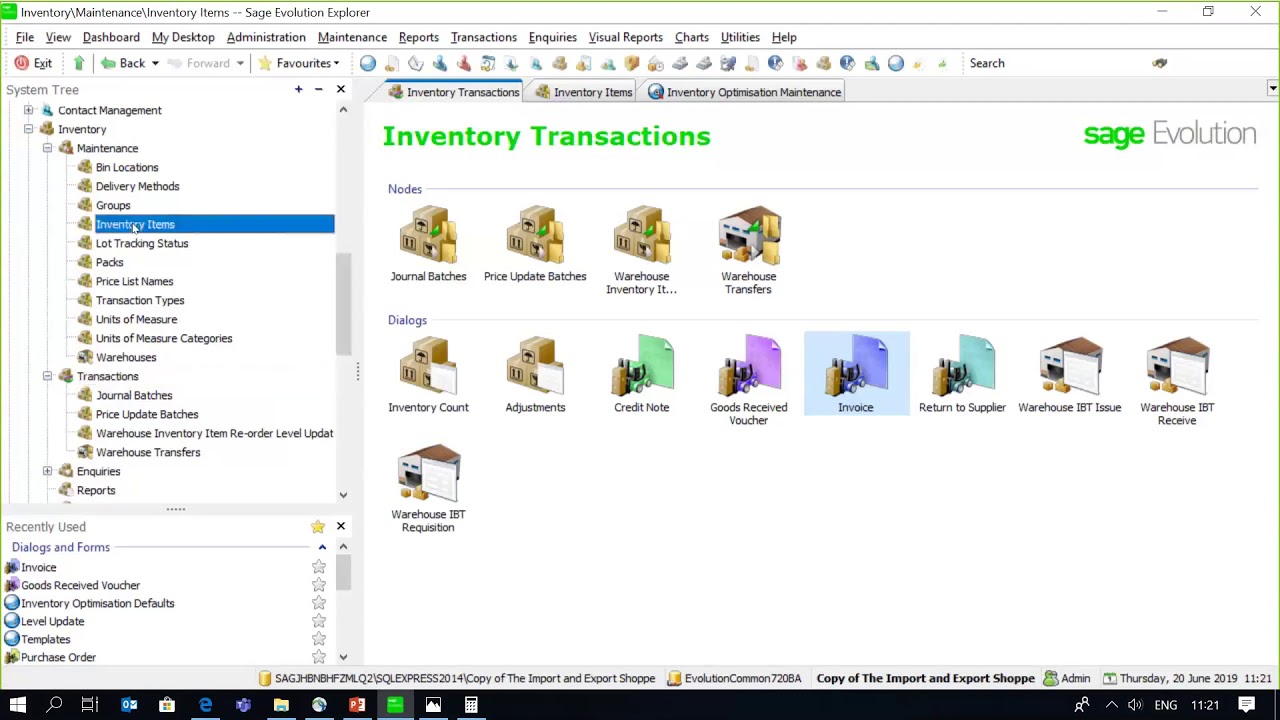Image resolution: width=1280 pixels, height=720 pixels.
Task: Click the System Tree vertical scrollbar thumb
Action: pyautogui.click(x=343, y=304)
